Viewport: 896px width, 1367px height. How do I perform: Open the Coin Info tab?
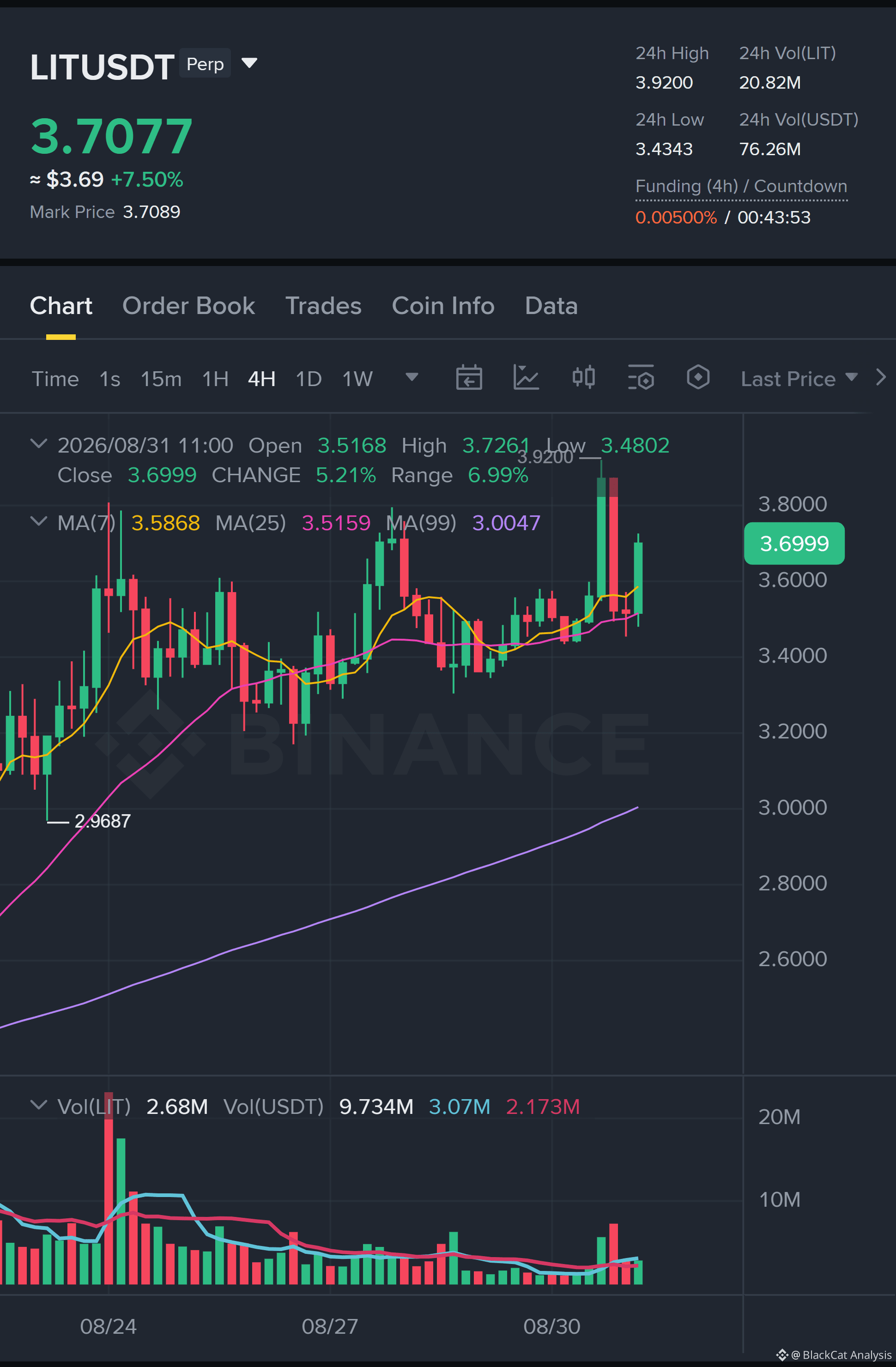click(443, 306)
